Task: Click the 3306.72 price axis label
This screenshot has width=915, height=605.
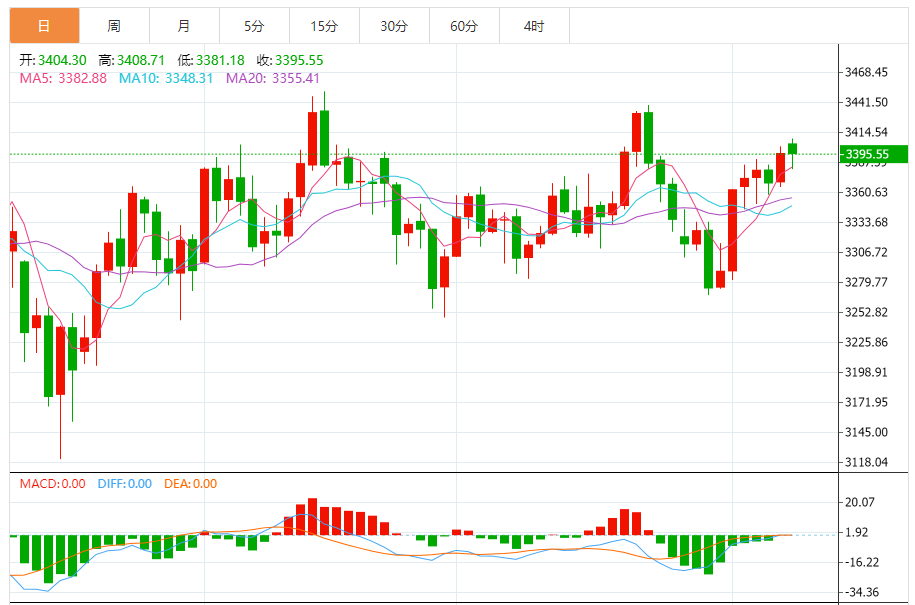Action: click(867, 252)
